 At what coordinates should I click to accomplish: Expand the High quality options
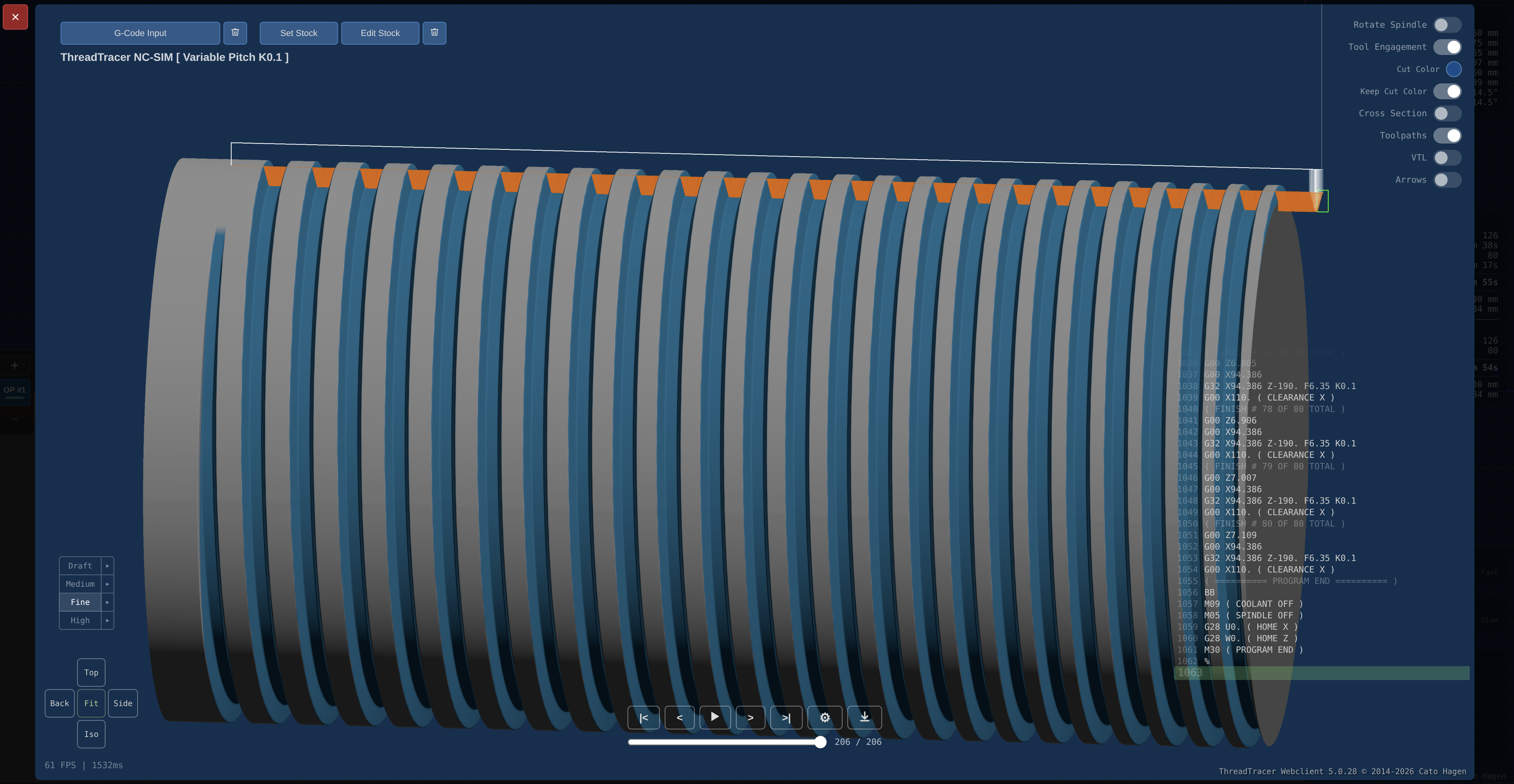[x=108, y=620]
